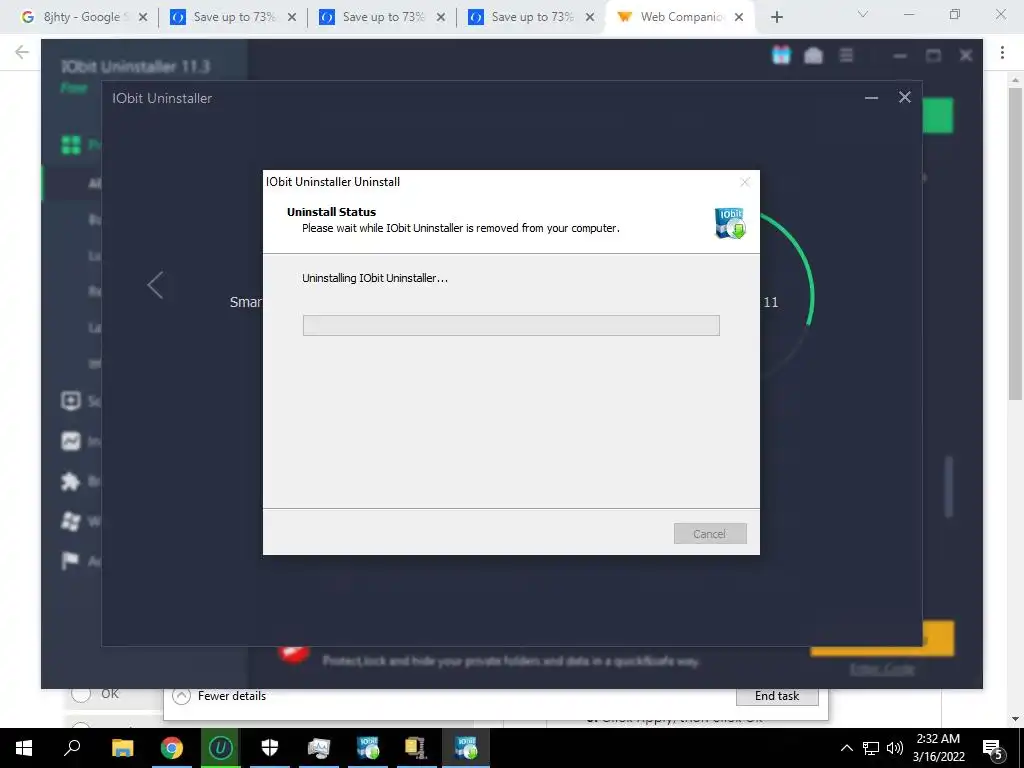This screenshot has width=1024, height=768.
Task: Open File Explorer from taskbar
Action: coord(122,748)
